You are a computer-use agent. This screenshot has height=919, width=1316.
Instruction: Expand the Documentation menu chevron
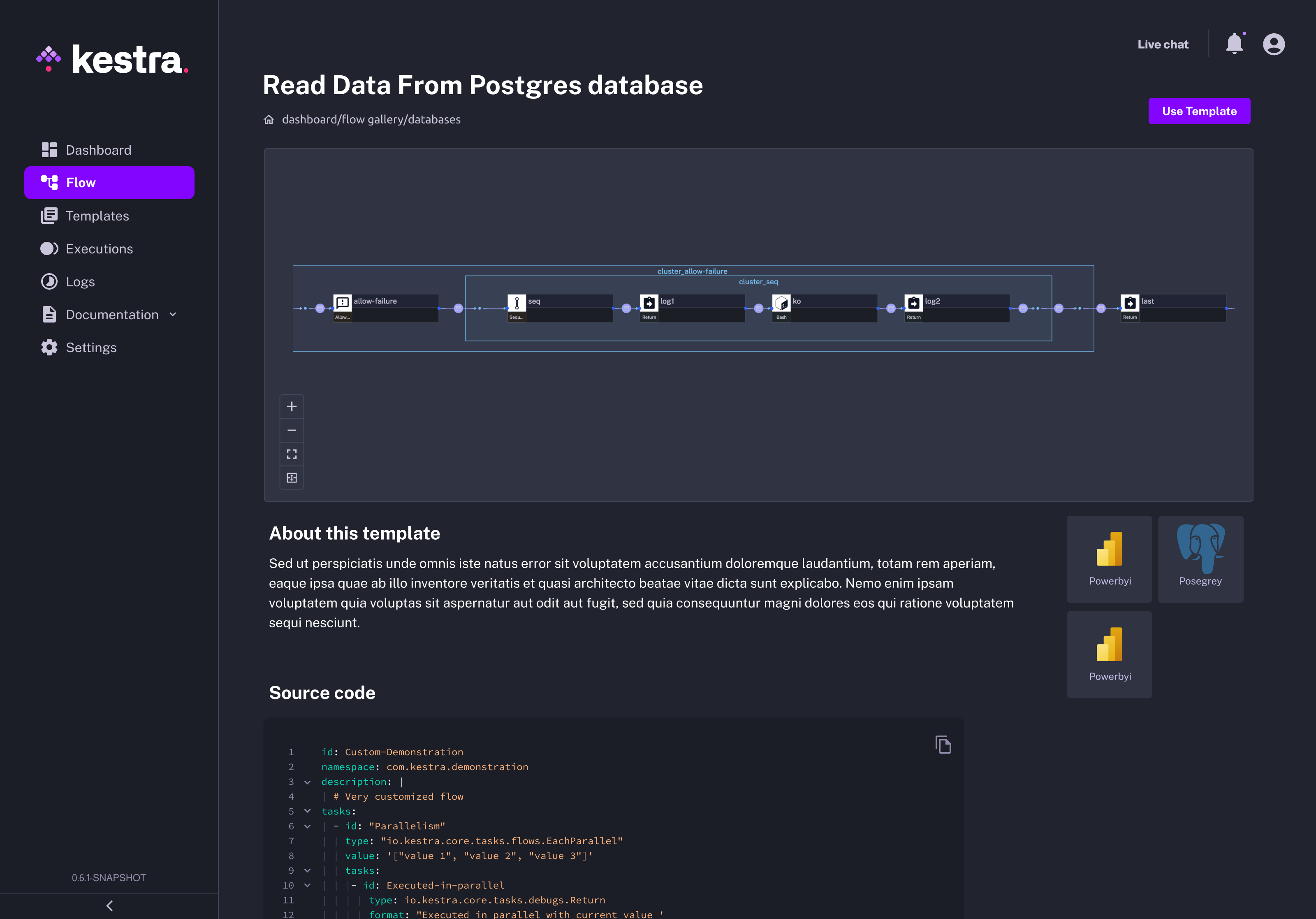tap(173, 315)
